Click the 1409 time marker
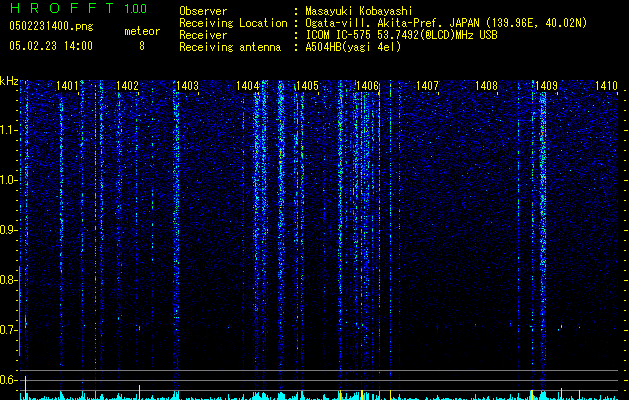Image resolution: width=629 pixels, height=400 pixels. coord(546,86)
